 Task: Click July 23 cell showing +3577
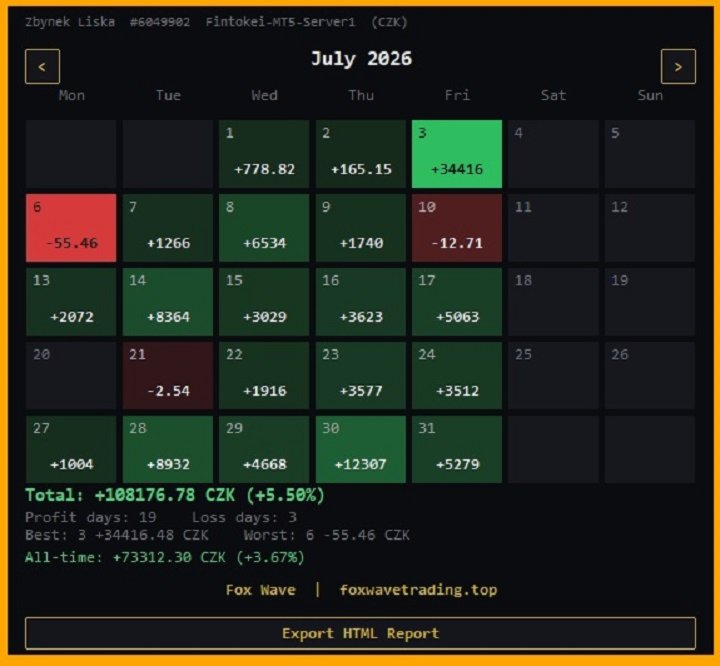tap(360, 375)
